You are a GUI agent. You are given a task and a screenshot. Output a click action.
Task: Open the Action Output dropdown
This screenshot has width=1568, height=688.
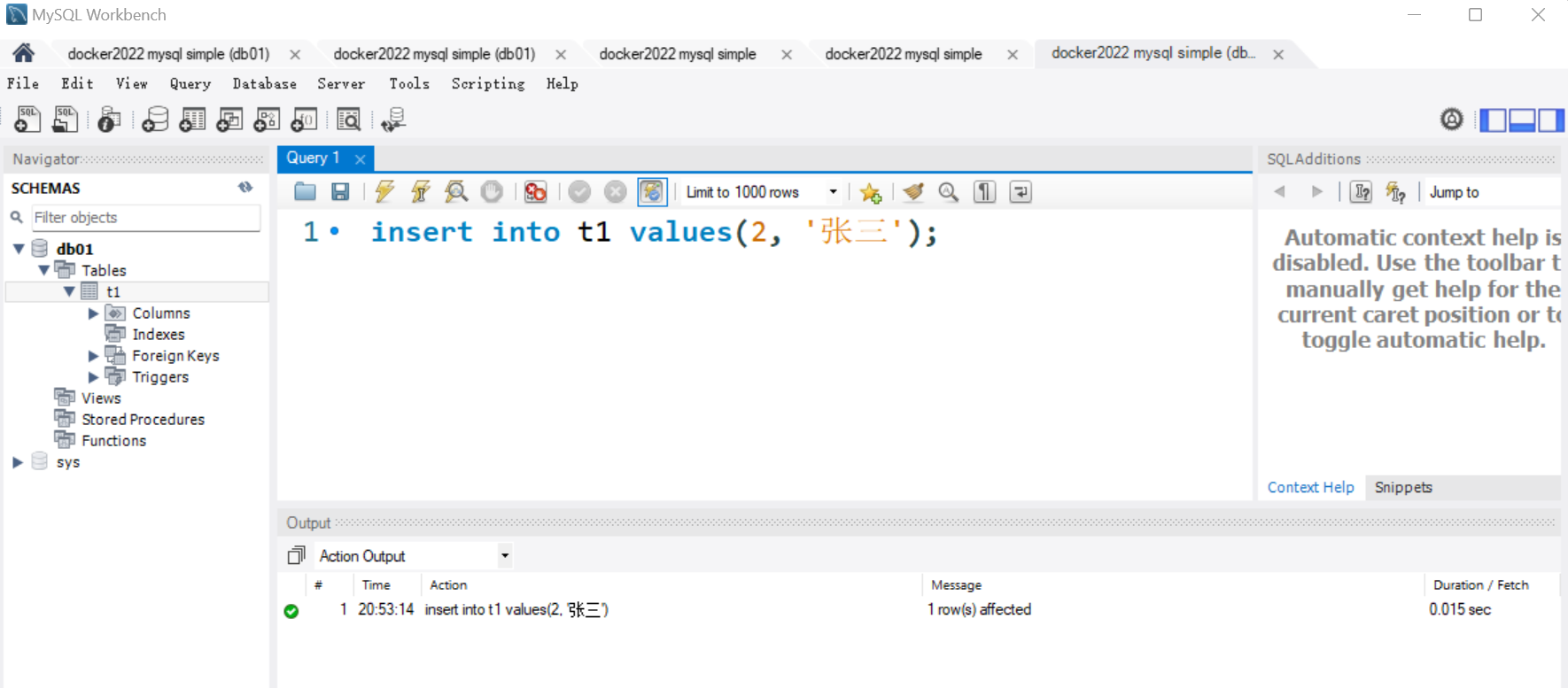point(505,556)
